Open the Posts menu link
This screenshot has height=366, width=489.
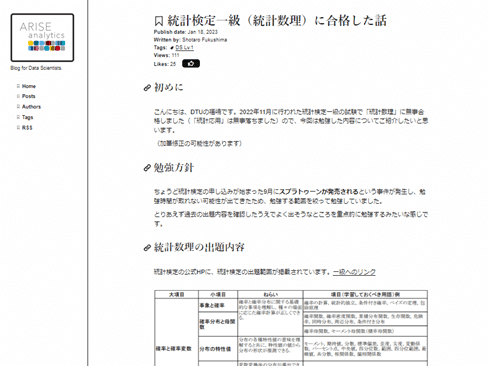pos(28,96)
